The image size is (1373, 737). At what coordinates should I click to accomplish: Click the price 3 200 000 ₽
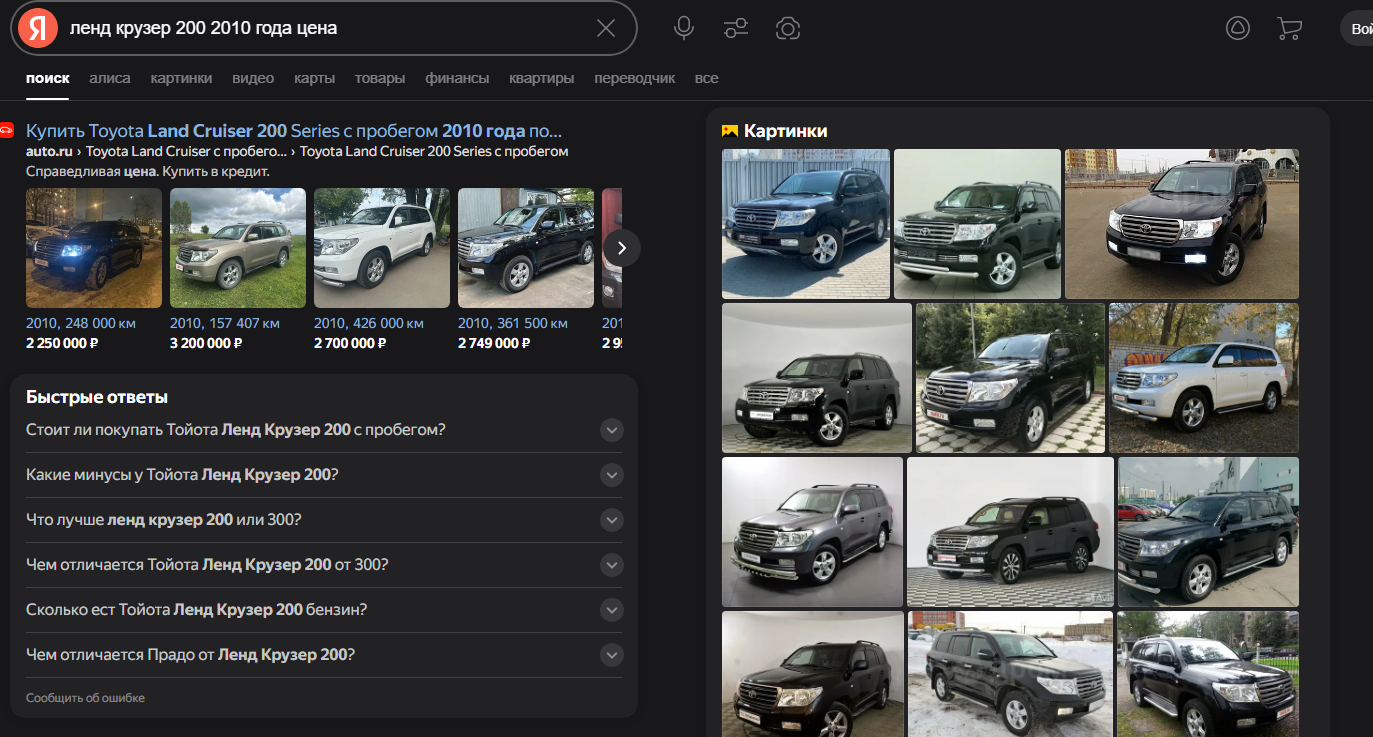206,343
